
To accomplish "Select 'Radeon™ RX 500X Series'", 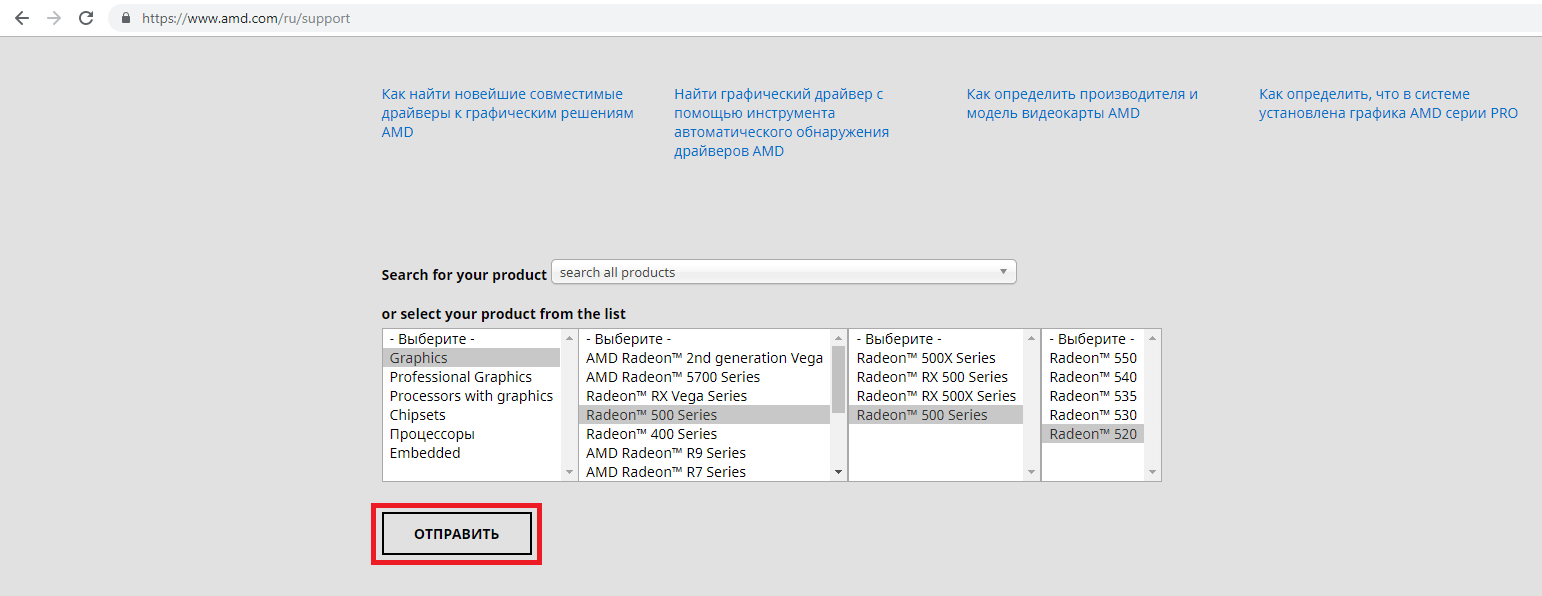I will (936, 396).
